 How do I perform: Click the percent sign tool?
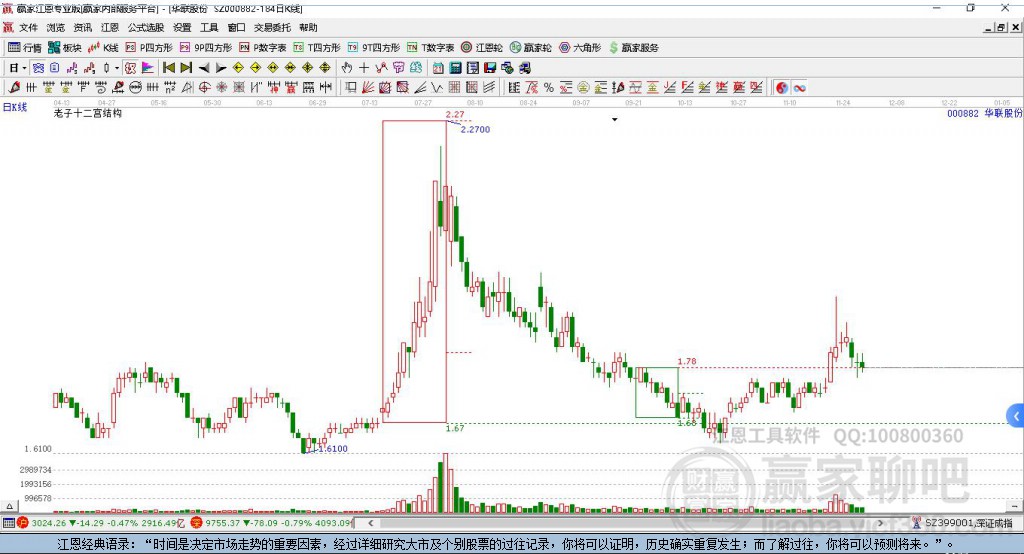[x=549, y=88]
